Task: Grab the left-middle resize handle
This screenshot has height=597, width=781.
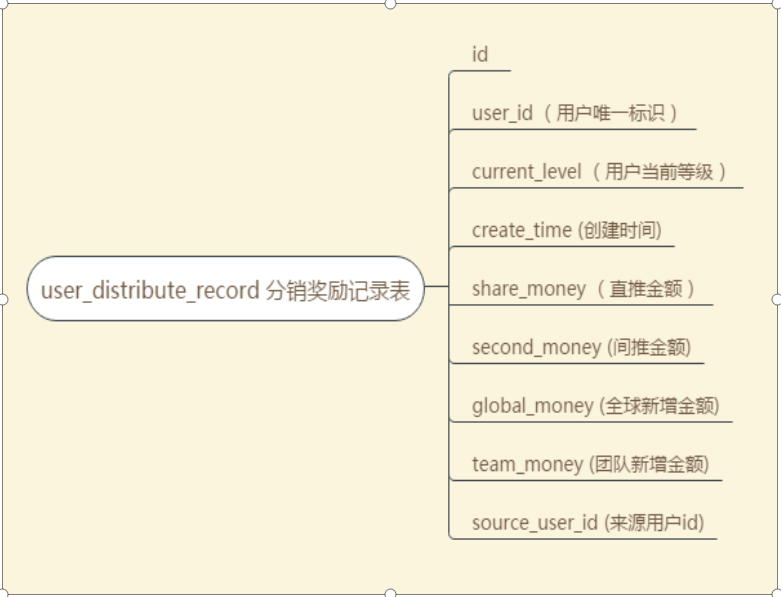Action: [x=3, y=298]
